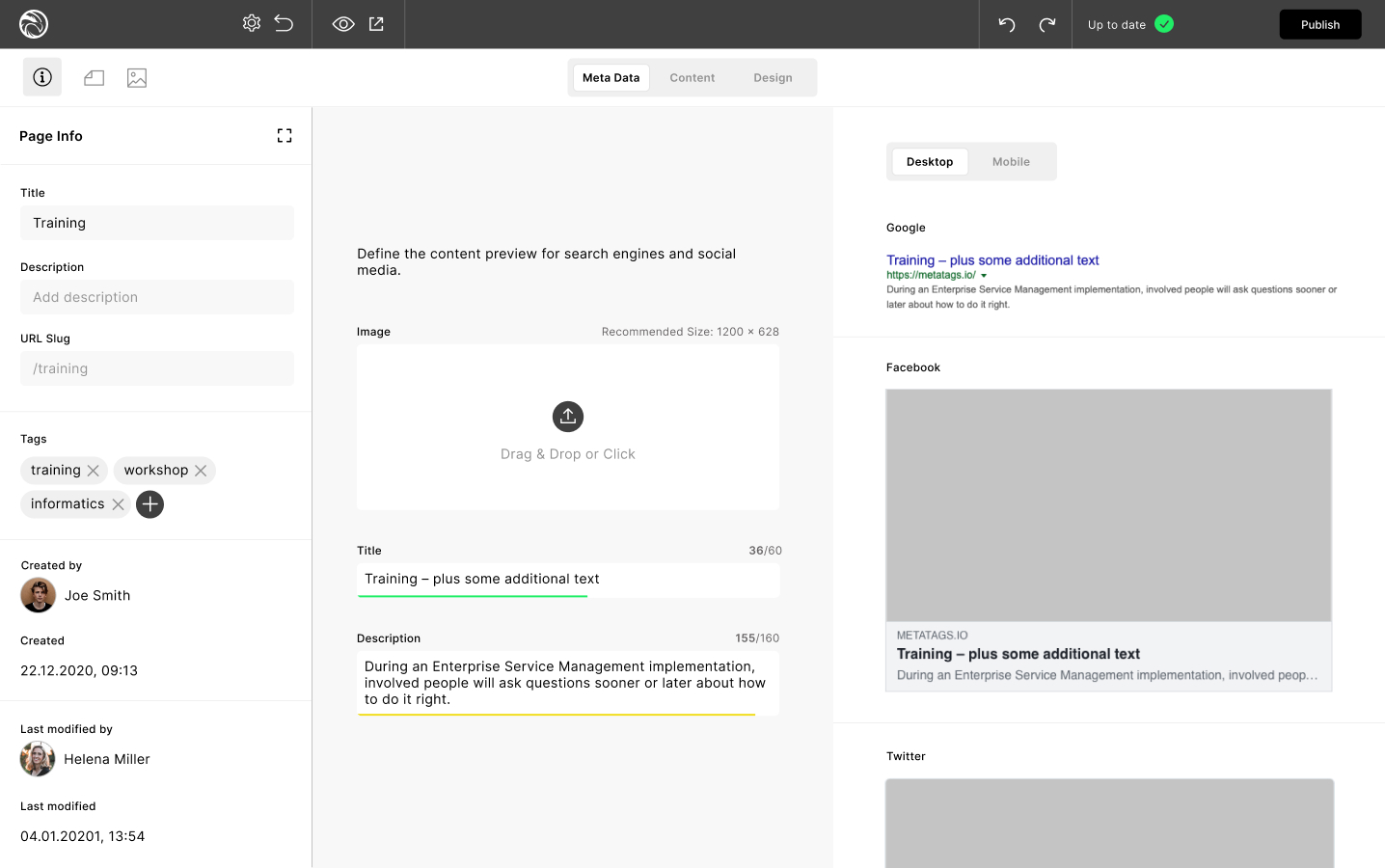The height and width of the screenshot is (868, 1385).
Task: Switch to the Design tab
Action: pos(773,78)
